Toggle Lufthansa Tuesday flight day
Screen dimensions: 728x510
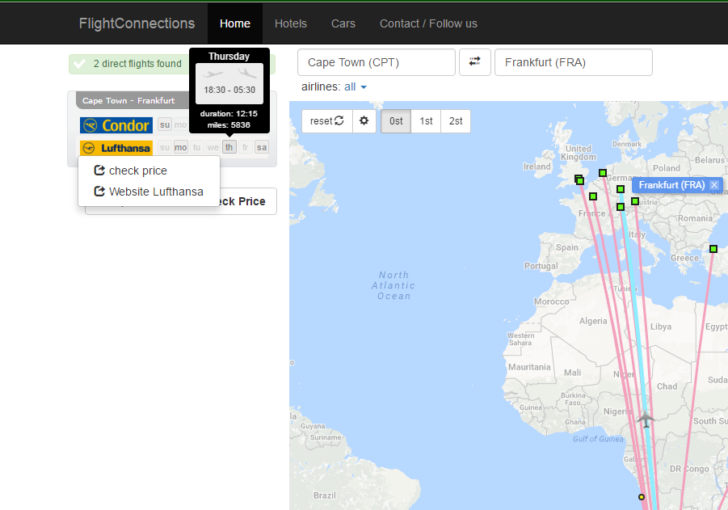197,147
